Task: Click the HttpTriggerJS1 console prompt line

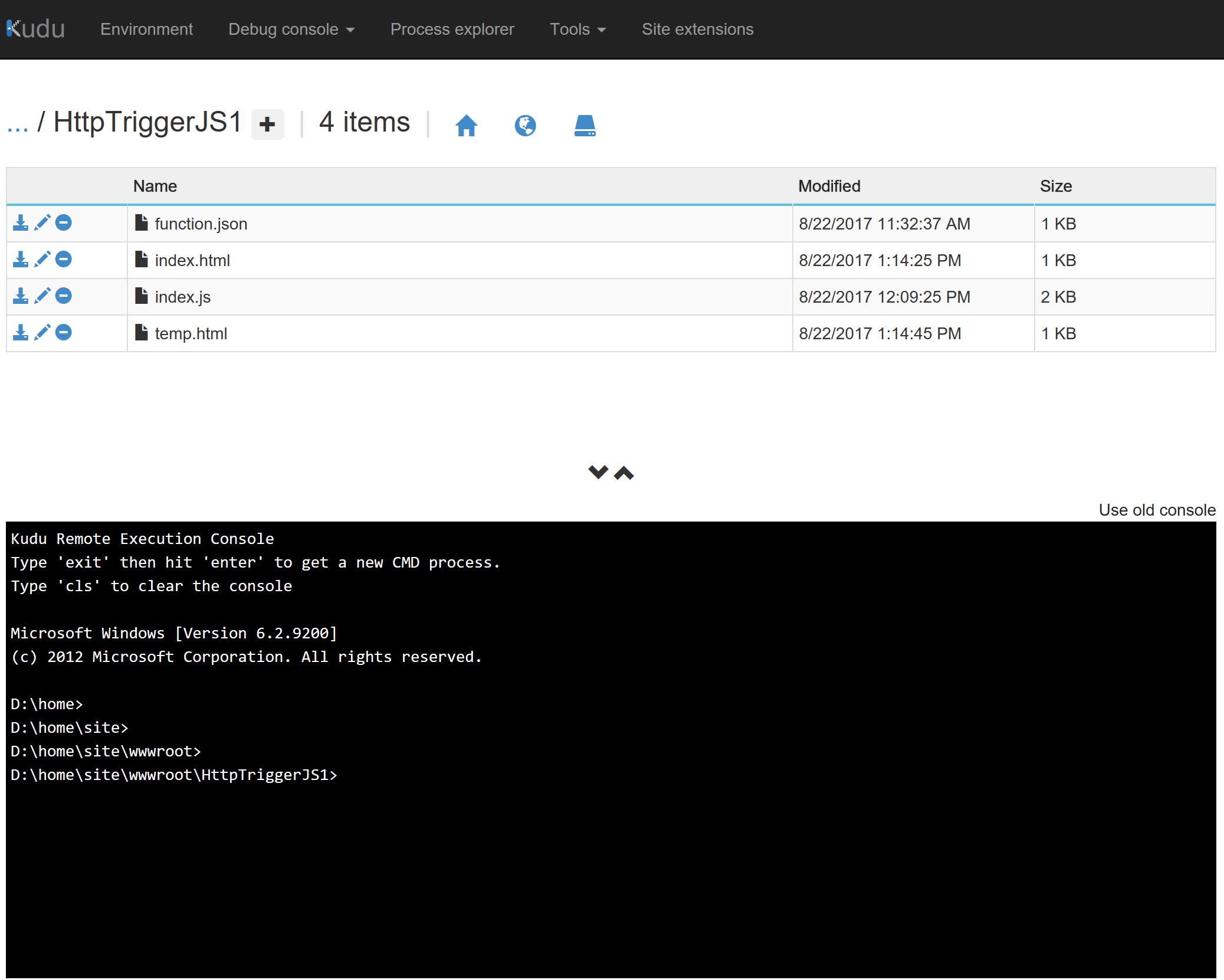Action: pos(174,775)
